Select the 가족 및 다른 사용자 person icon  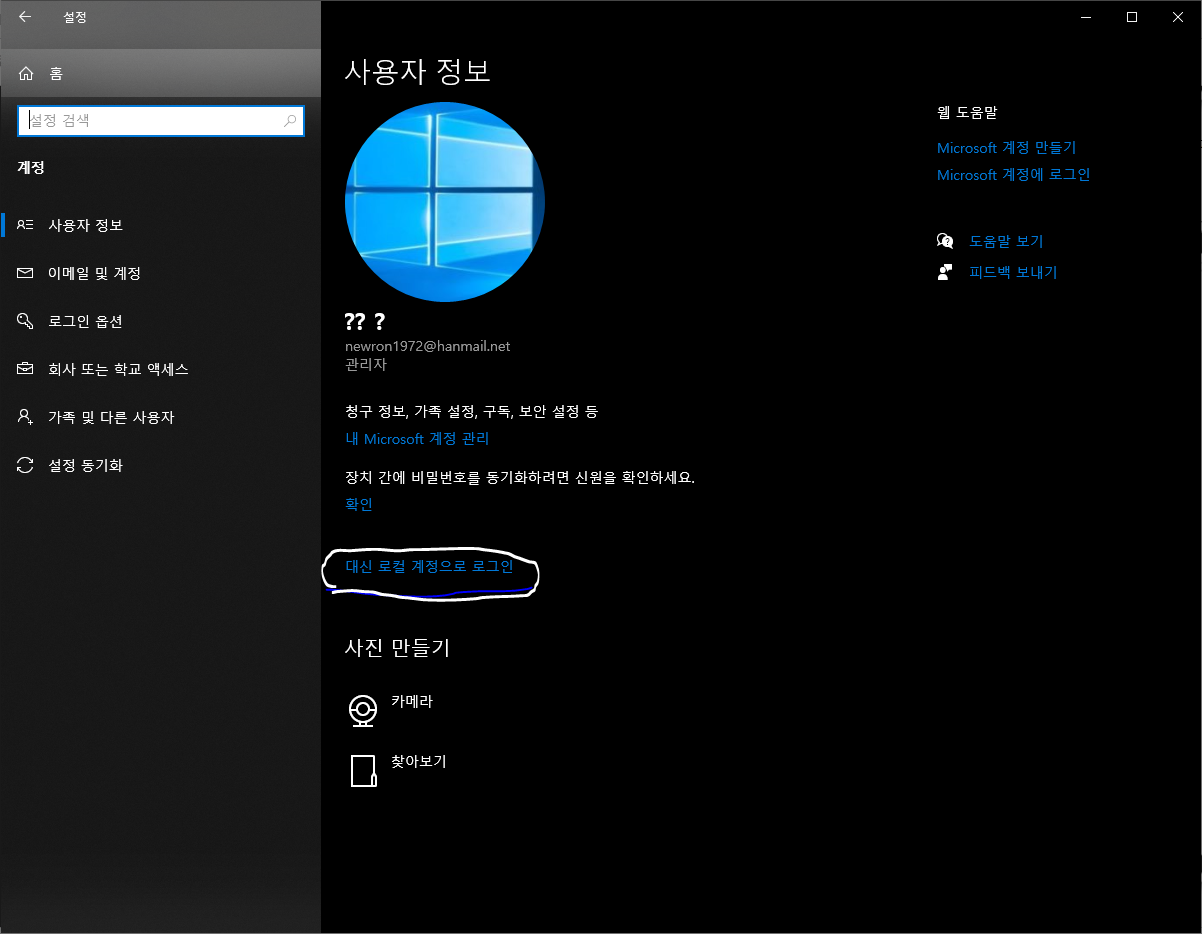(x=26, y=417)
